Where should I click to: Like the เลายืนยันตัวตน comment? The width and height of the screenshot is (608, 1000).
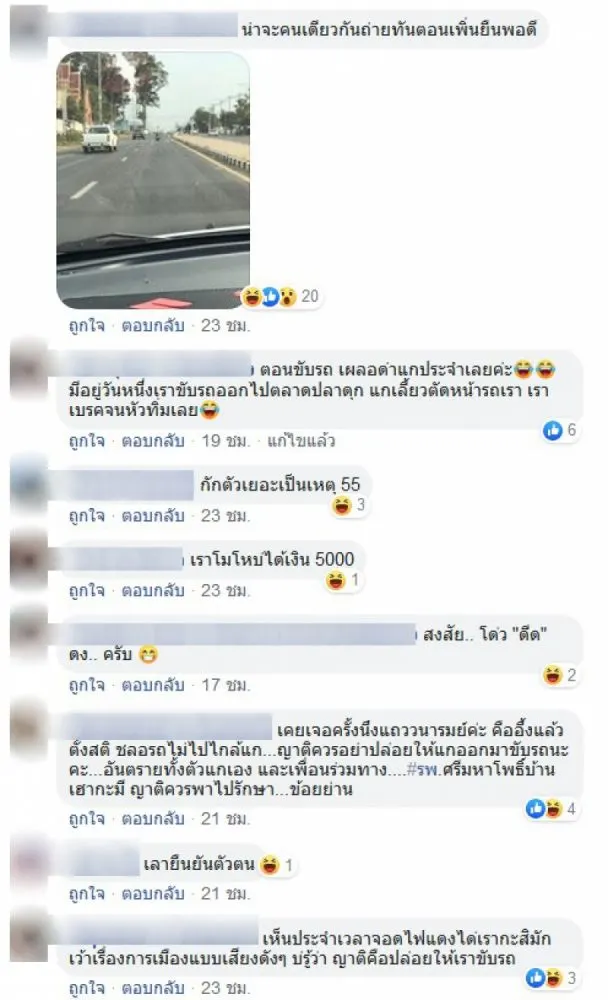pyautogui.click(x=86, y=894)
